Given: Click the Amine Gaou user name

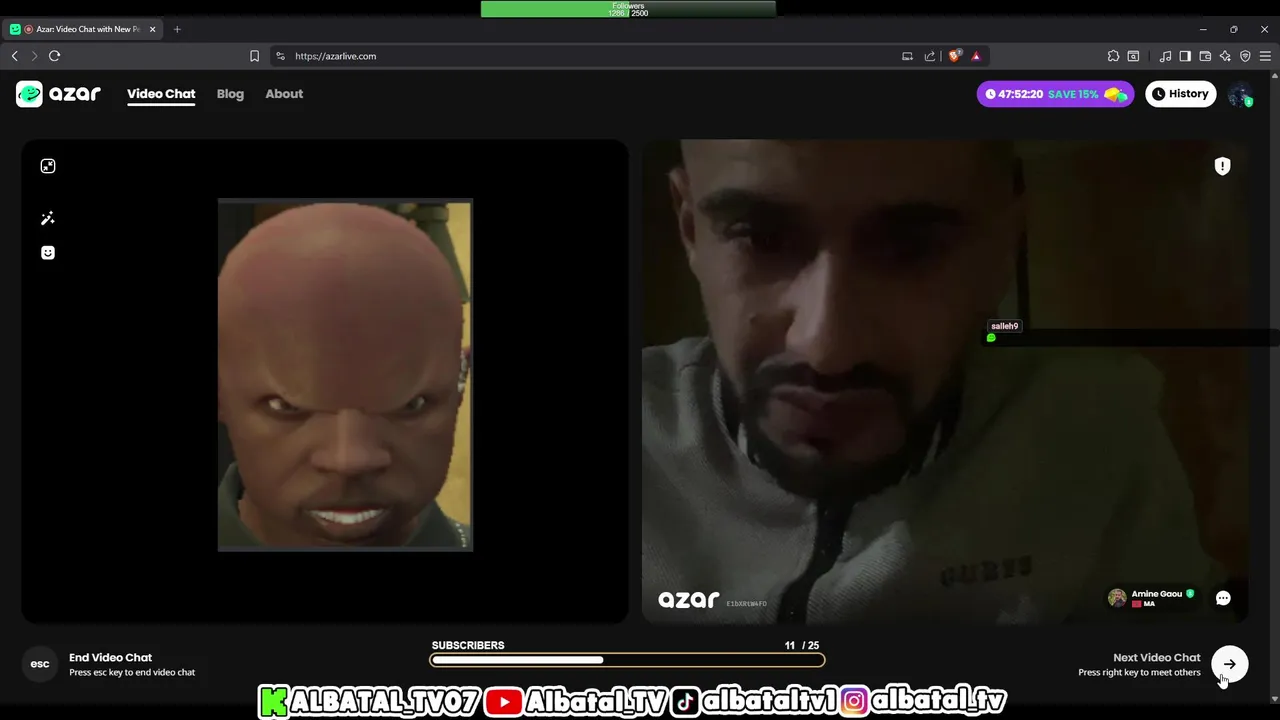Looking at the screenshot, I should (1157, 594).
